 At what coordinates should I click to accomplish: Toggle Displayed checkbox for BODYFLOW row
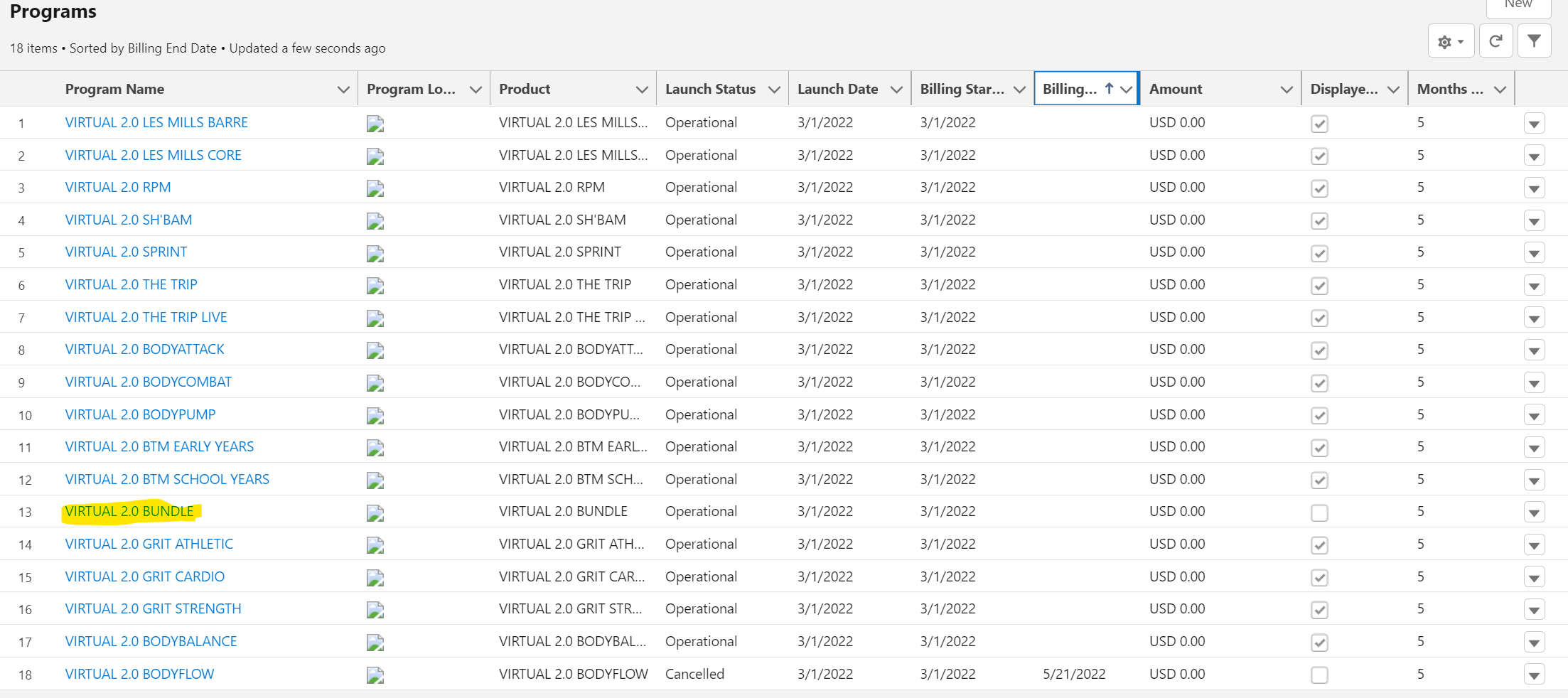click(x=1319, y=675)
